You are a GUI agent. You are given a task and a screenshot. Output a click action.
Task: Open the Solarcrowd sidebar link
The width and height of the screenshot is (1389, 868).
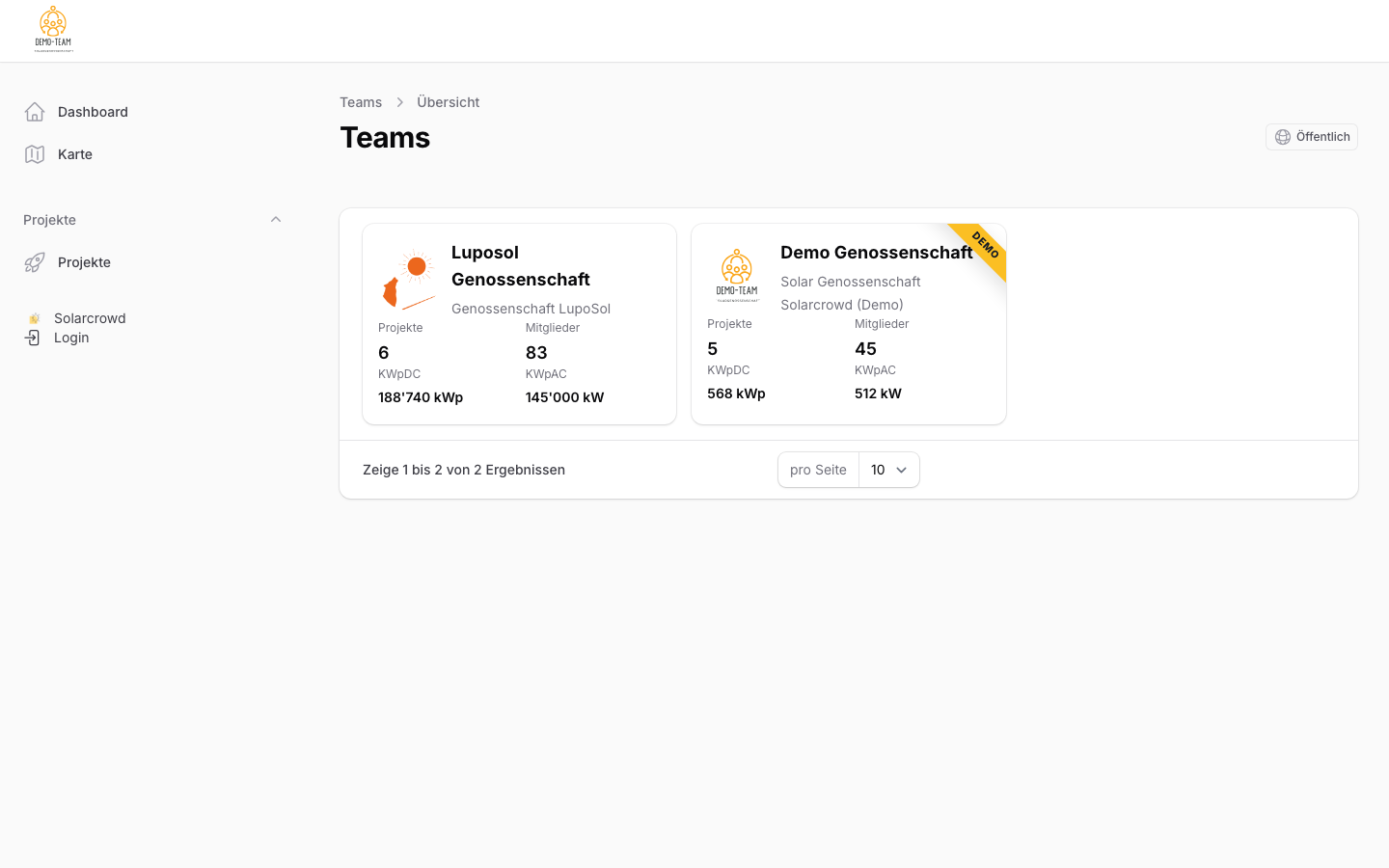tap(90, 318)
